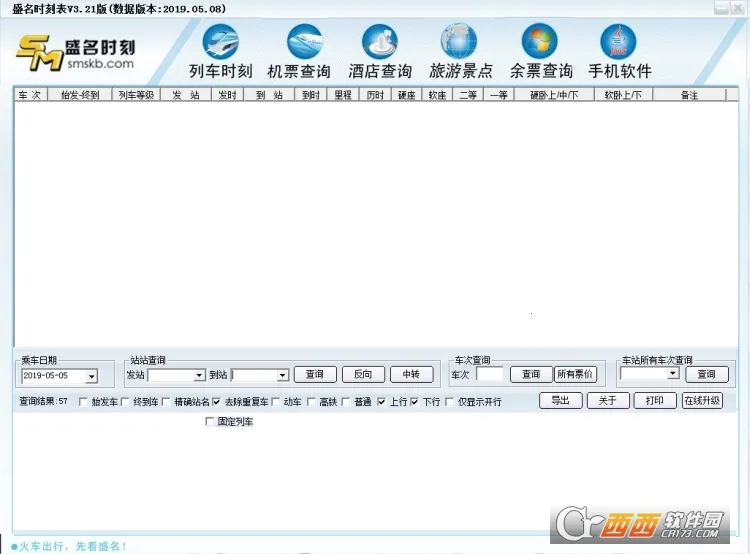Click the 盛名时刻 SM logo
The width and height of the screenshot is (750, 554).
tap(76, 53)
